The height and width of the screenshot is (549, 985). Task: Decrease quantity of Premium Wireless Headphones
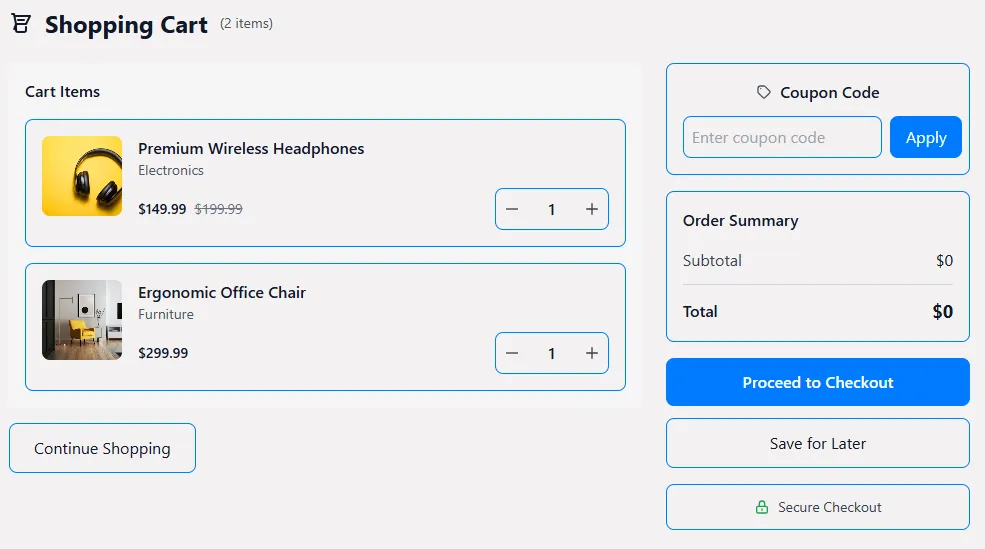click(x=512, y=210)
